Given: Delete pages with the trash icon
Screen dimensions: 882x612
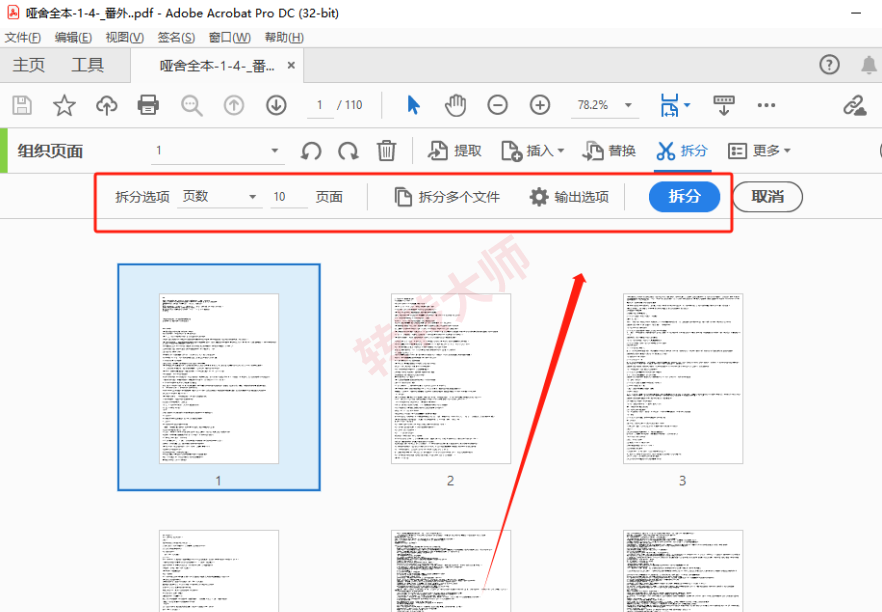Looking at the screenshot, I should click(386, 151).
